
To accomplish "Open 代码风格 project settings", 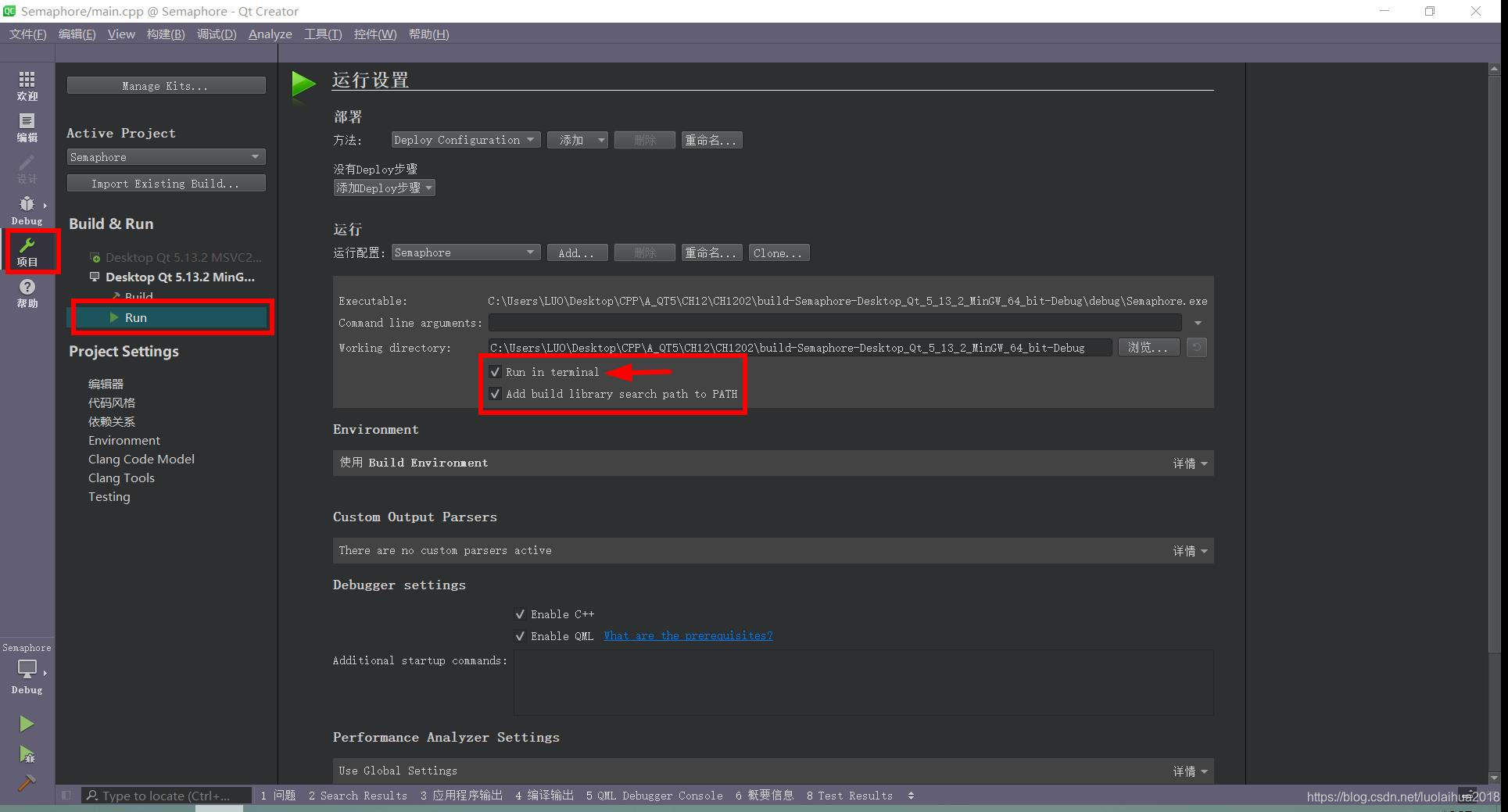I will coord(112,402).
